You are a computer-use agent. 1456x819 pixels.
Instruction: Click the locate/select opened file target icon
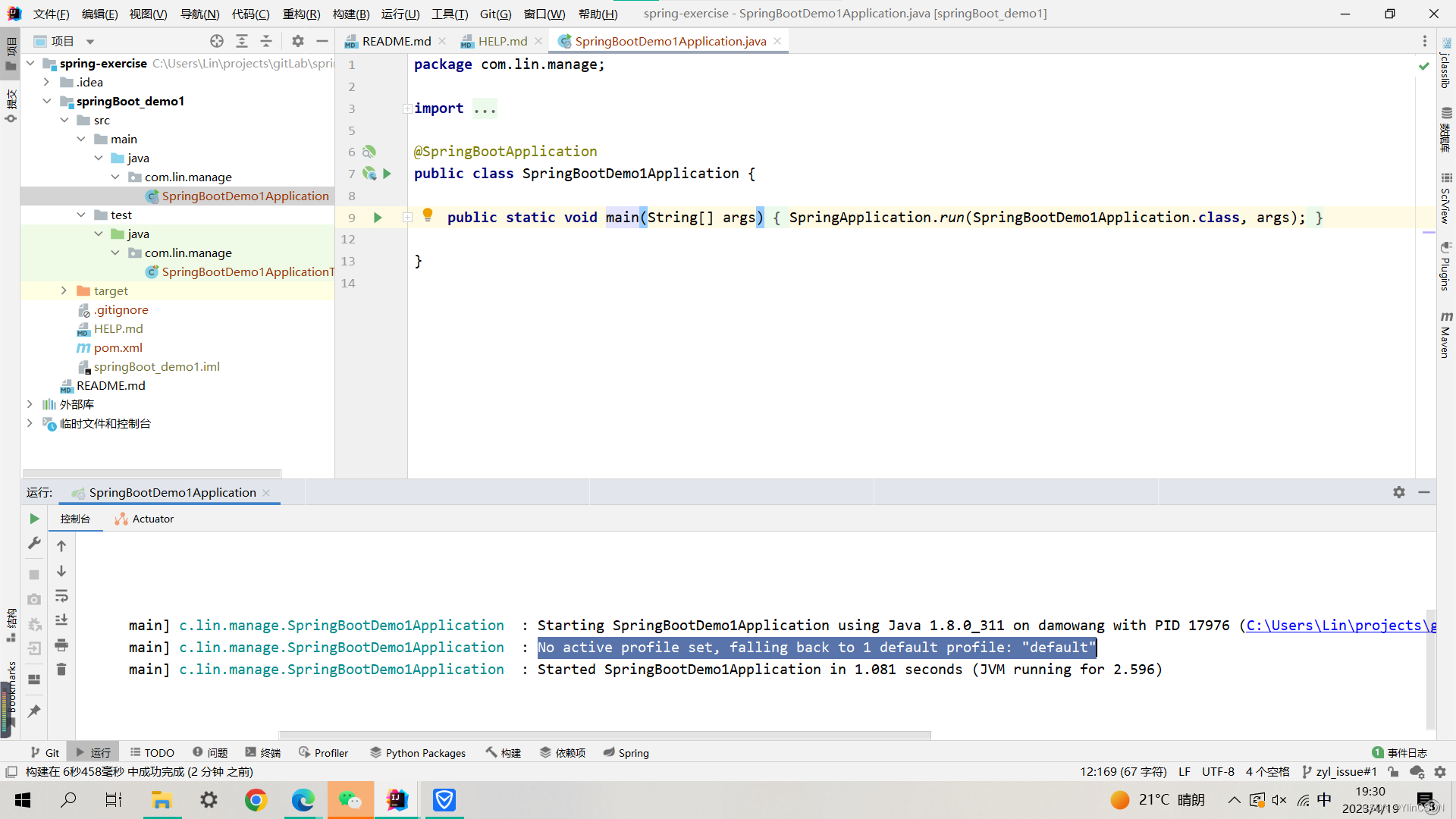(217, 41)
